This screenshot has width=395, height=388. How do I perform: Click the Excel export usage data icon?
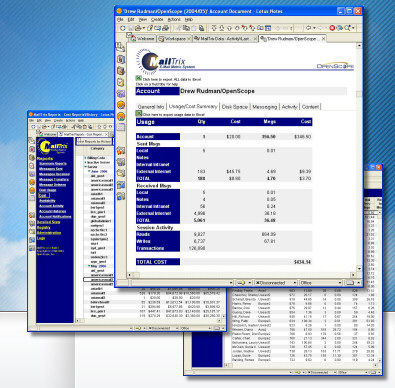(x=139, y=114)
